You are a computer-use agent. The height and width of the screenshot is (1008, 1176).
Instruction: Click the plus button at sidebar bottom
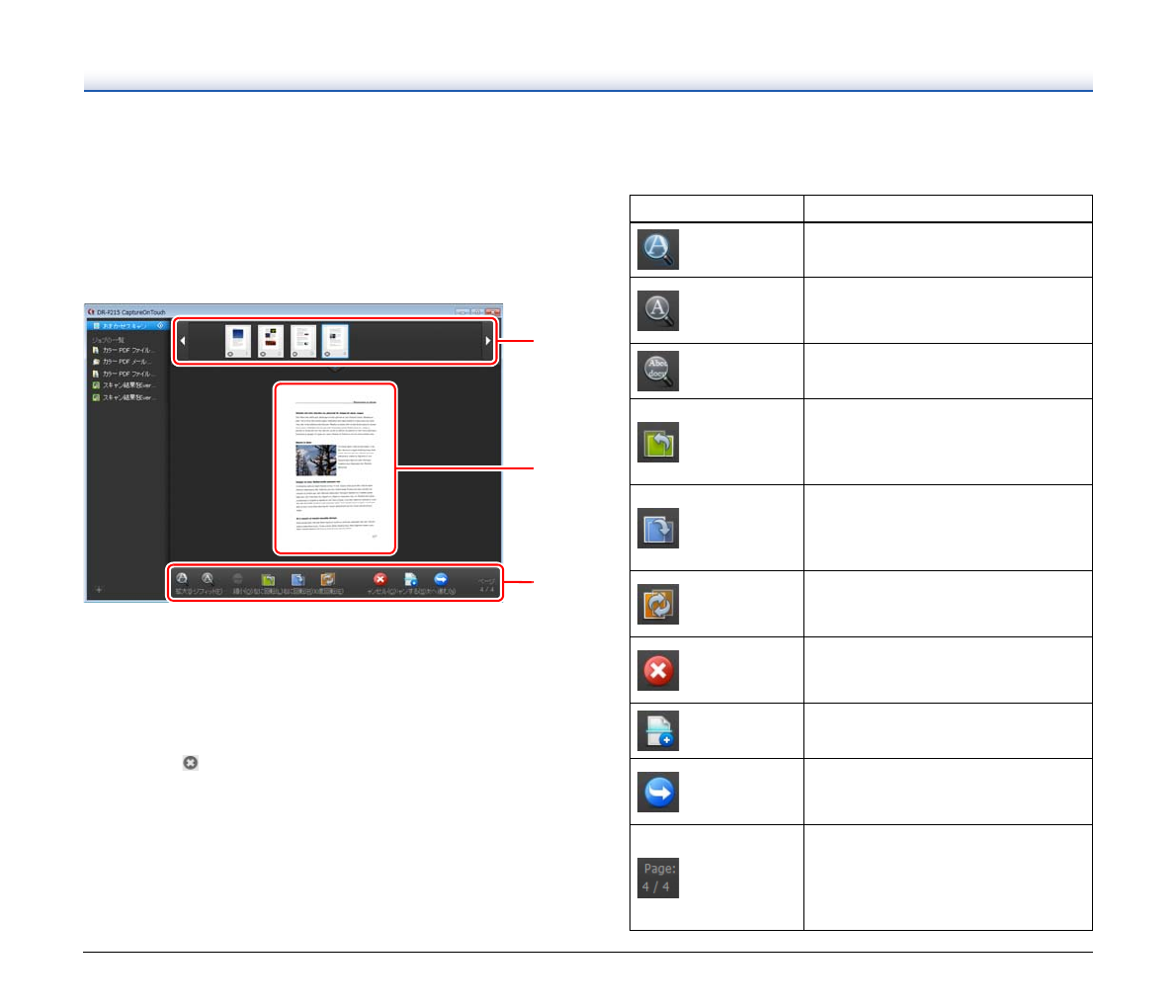(x=99, y=590)
